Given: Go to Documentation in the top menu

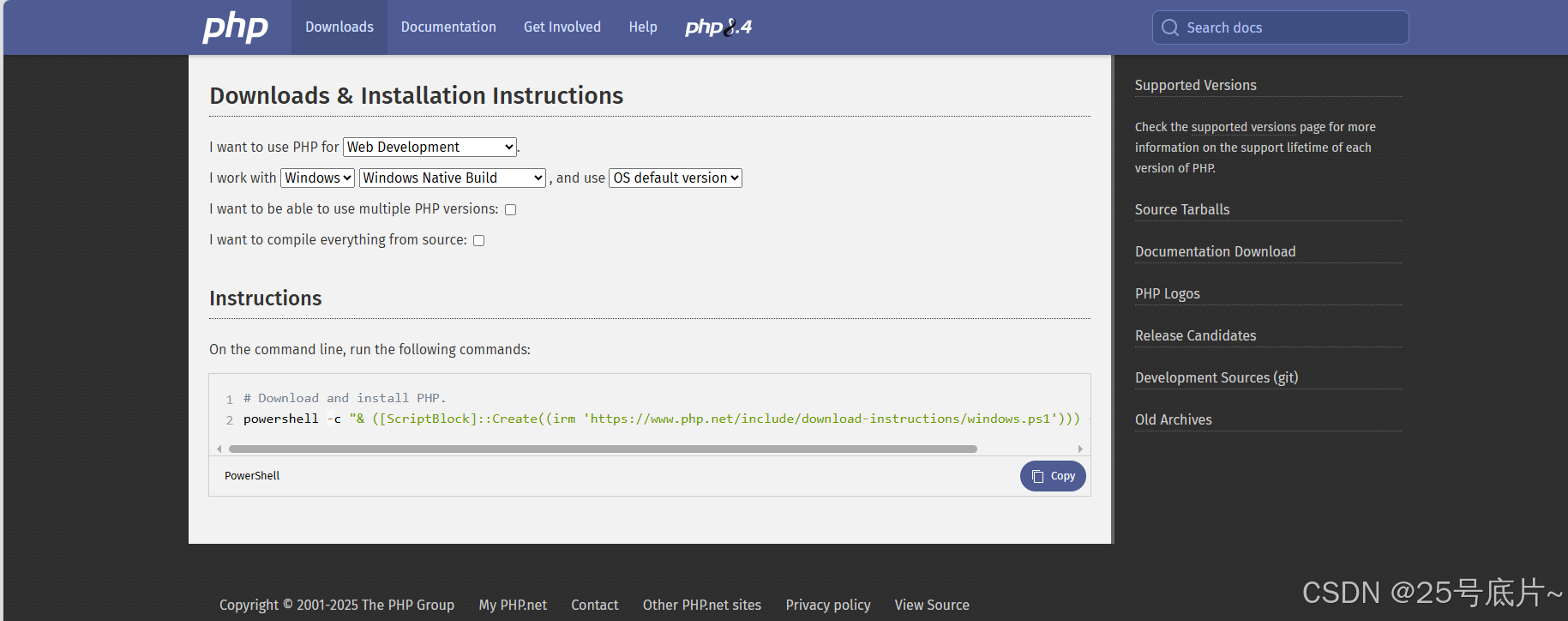Looking at the screenshot, I should (x=448, y=27).
